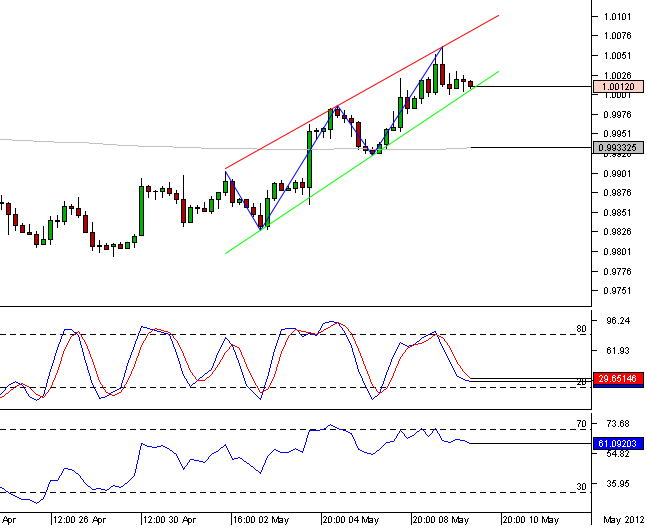The height and width of the screenshot is (529, 647).
Task: Click the 61.93 stochastic scale label
Action: pos(618,351)
